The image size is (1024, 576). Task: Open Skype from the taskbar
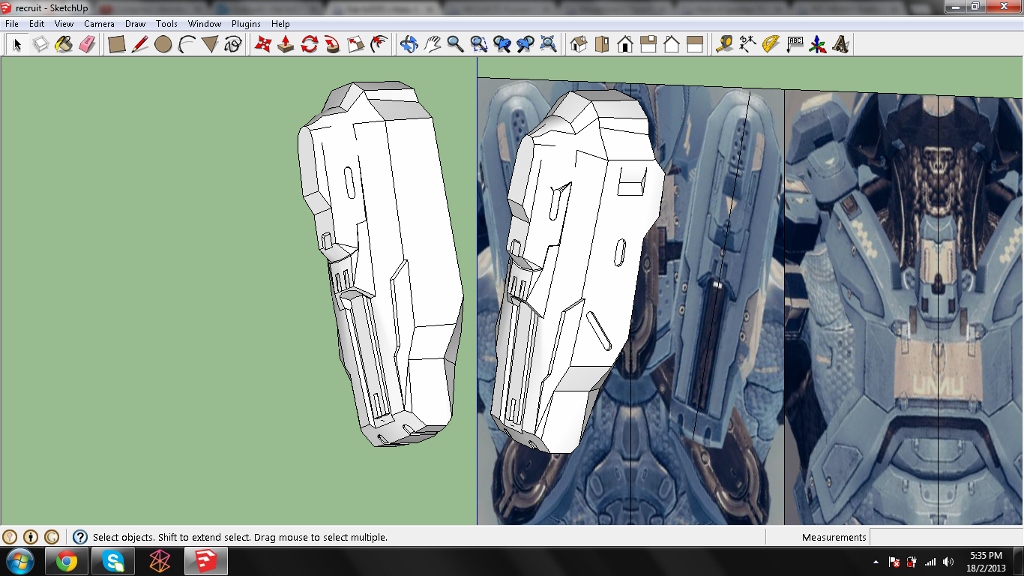pos(113,561)
